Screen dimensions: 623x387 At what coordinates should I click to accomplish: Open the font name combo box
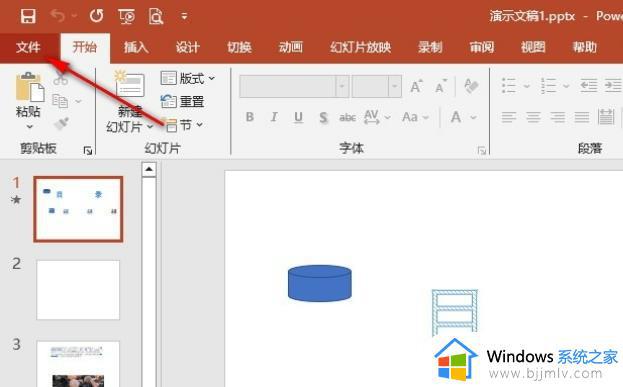coord(294,85)
